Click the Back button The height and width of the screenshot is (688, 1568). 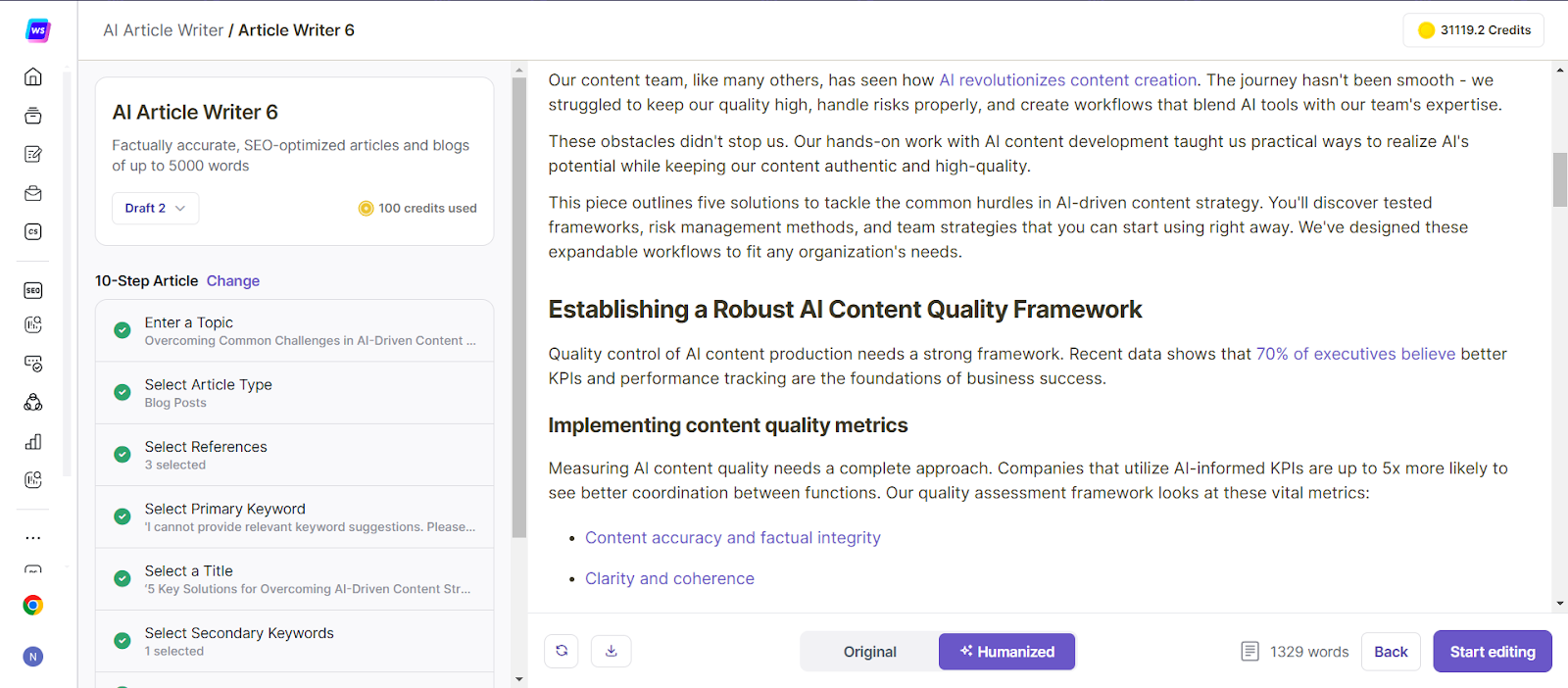[1391, 652]
